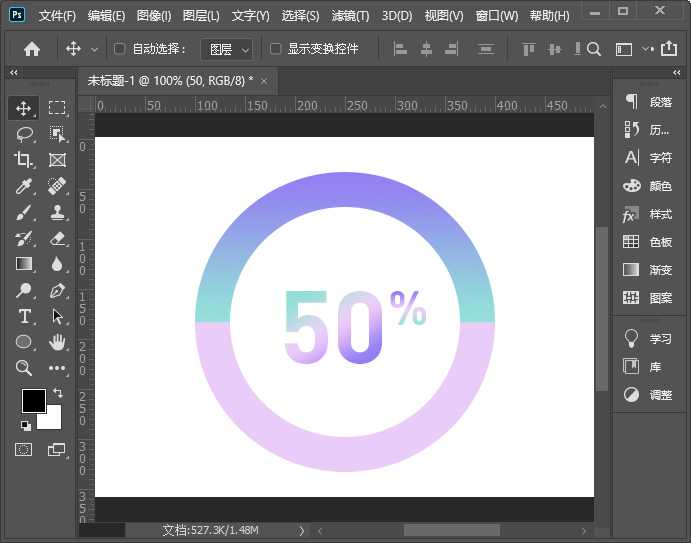Open the status bar info arrow
Image resolution: width=691 pixels, height=543 pixels.
pyautogui.click(x=301, y=531)
